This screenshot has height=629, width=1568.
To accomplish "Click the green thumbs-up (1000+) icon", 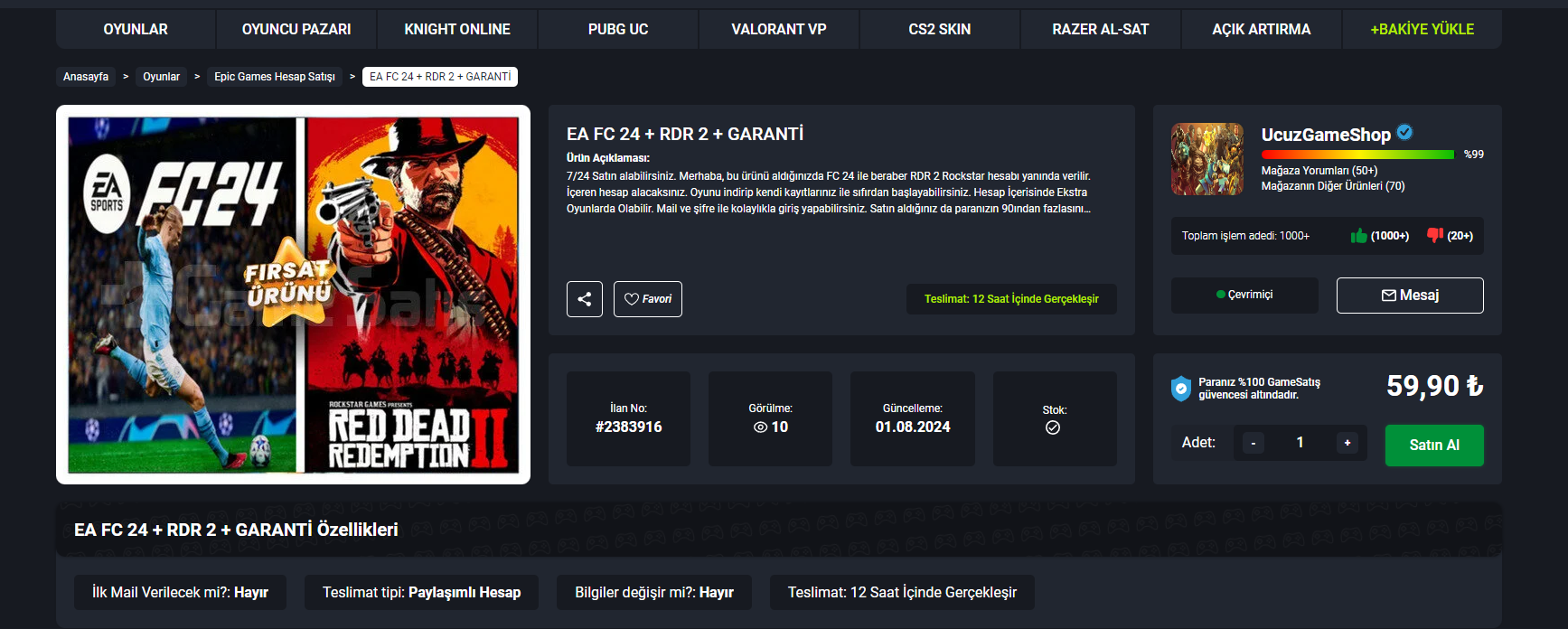I will 1358,236.
